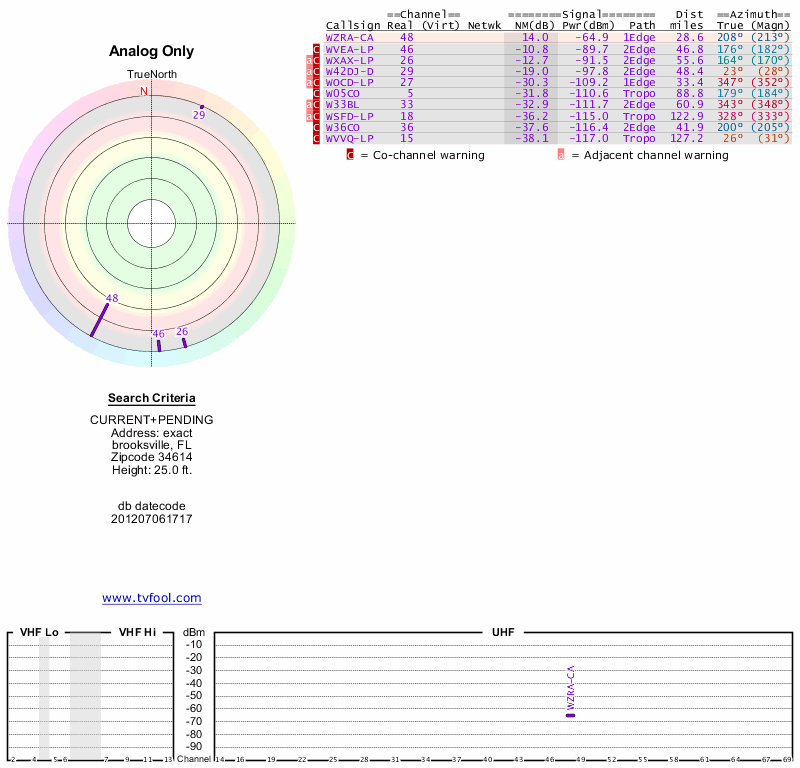Viewport: 800px width, 768px height.
Task: Click the adjacent channel legend icon
Action: coord(561,155)
